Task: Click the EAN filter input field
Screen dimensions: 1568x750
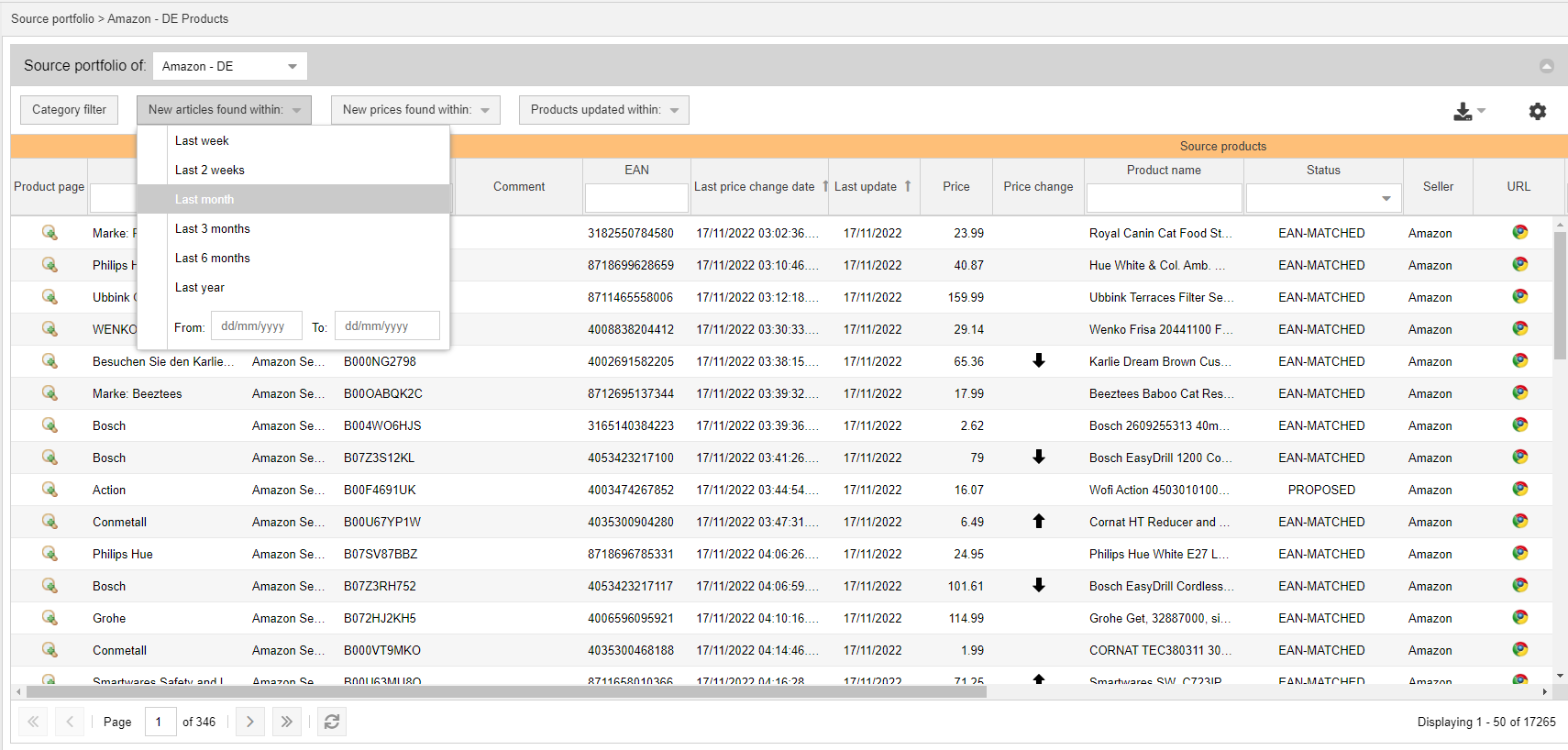Action: (x=636, y=198)
